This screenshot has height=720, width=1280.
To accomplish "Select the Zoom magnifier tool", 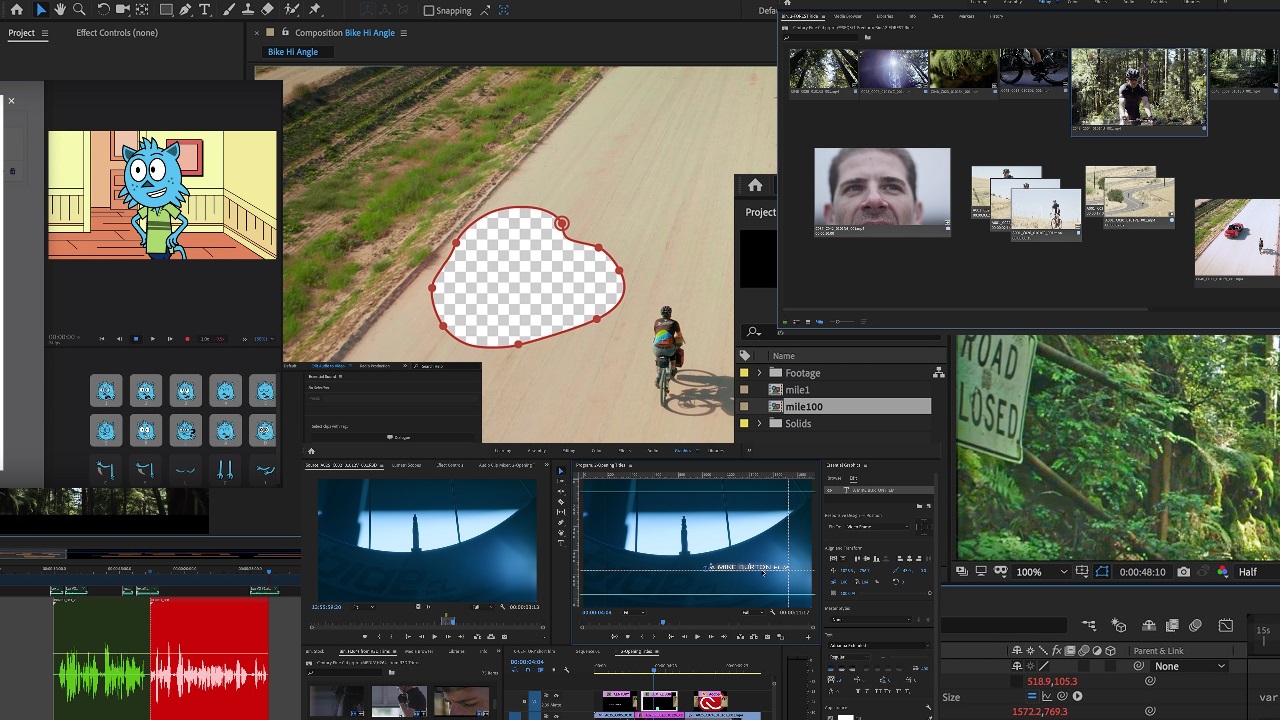I will click(80, 9).
